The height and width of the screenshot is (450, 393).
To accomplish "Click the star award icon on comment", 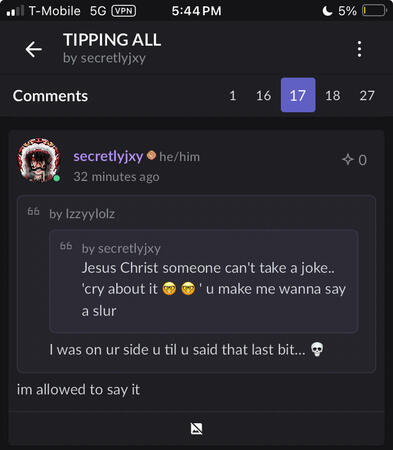I will pos(348,159).
